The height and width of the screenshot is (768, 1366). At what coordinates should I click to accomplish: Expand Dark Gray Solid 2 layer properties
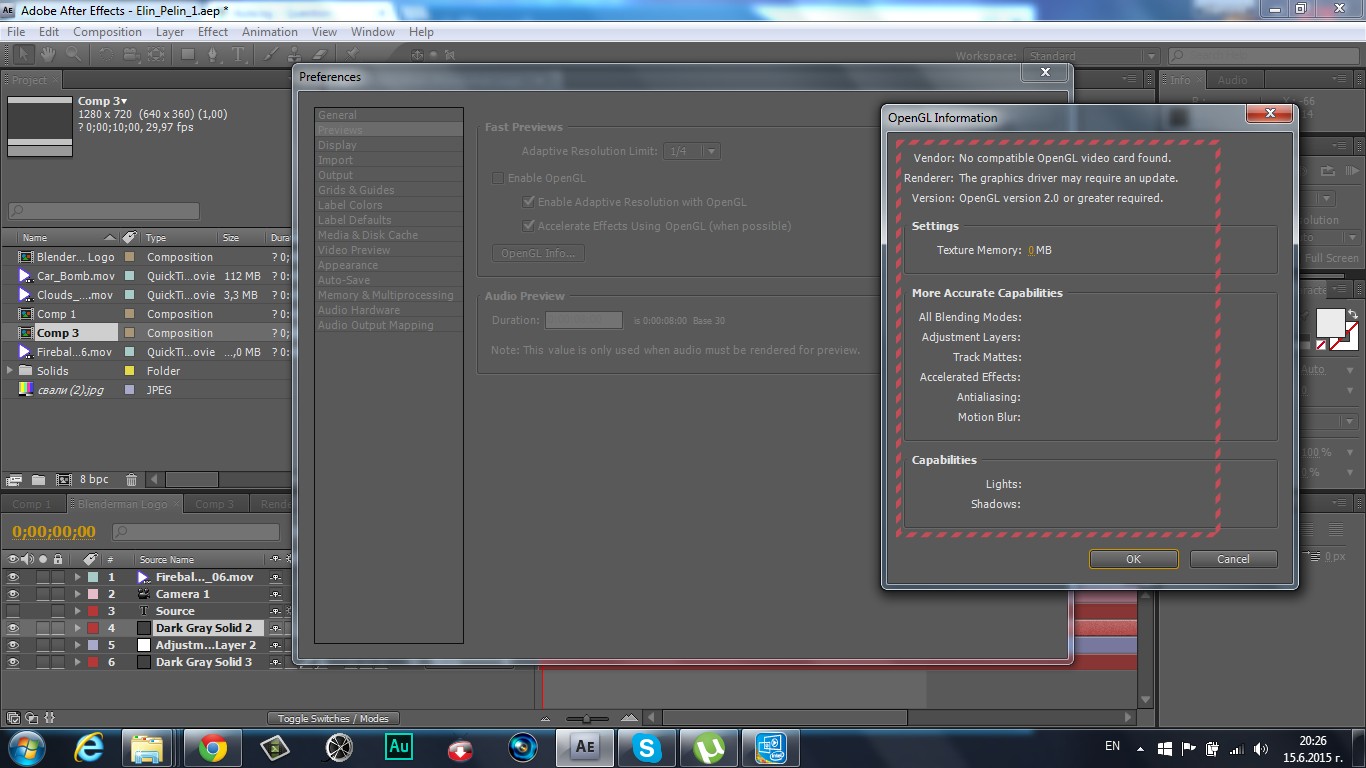pyautogui.click(x=77, y=628)
